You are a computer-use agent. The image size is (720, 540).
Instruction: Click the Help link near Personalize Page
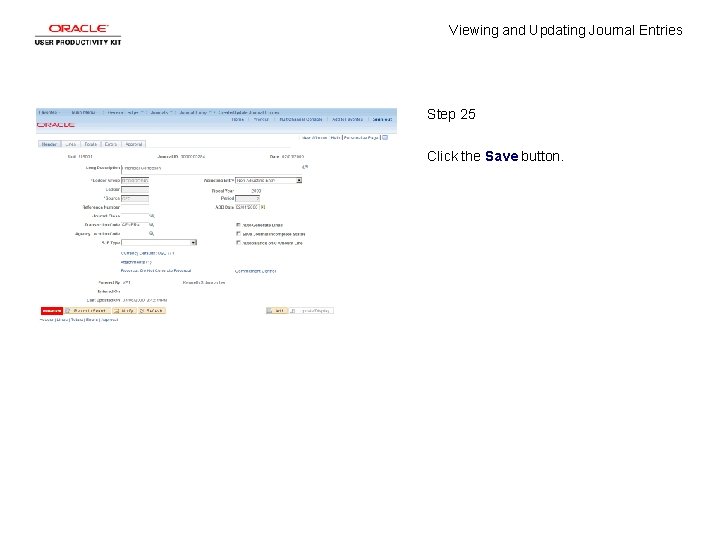[x=335, y=138]
